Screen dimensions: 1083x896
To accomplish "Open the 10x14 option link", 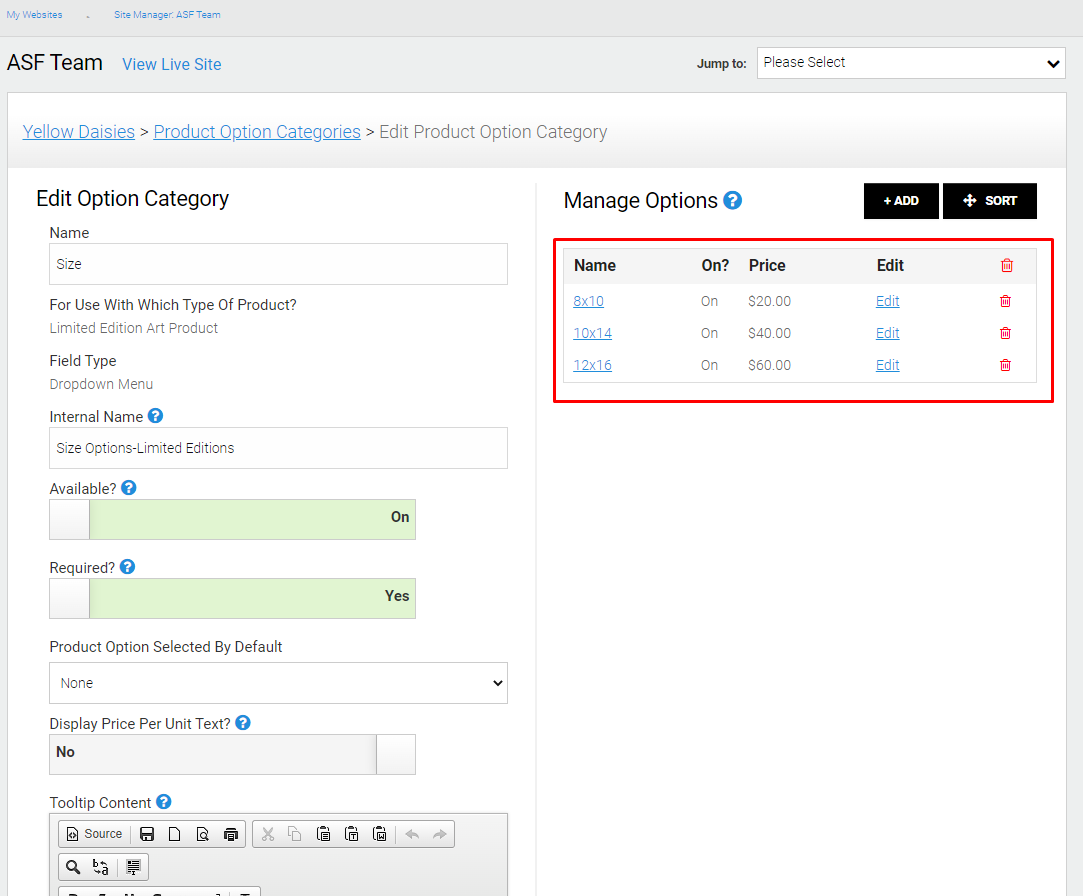I will tap(592, 333).
